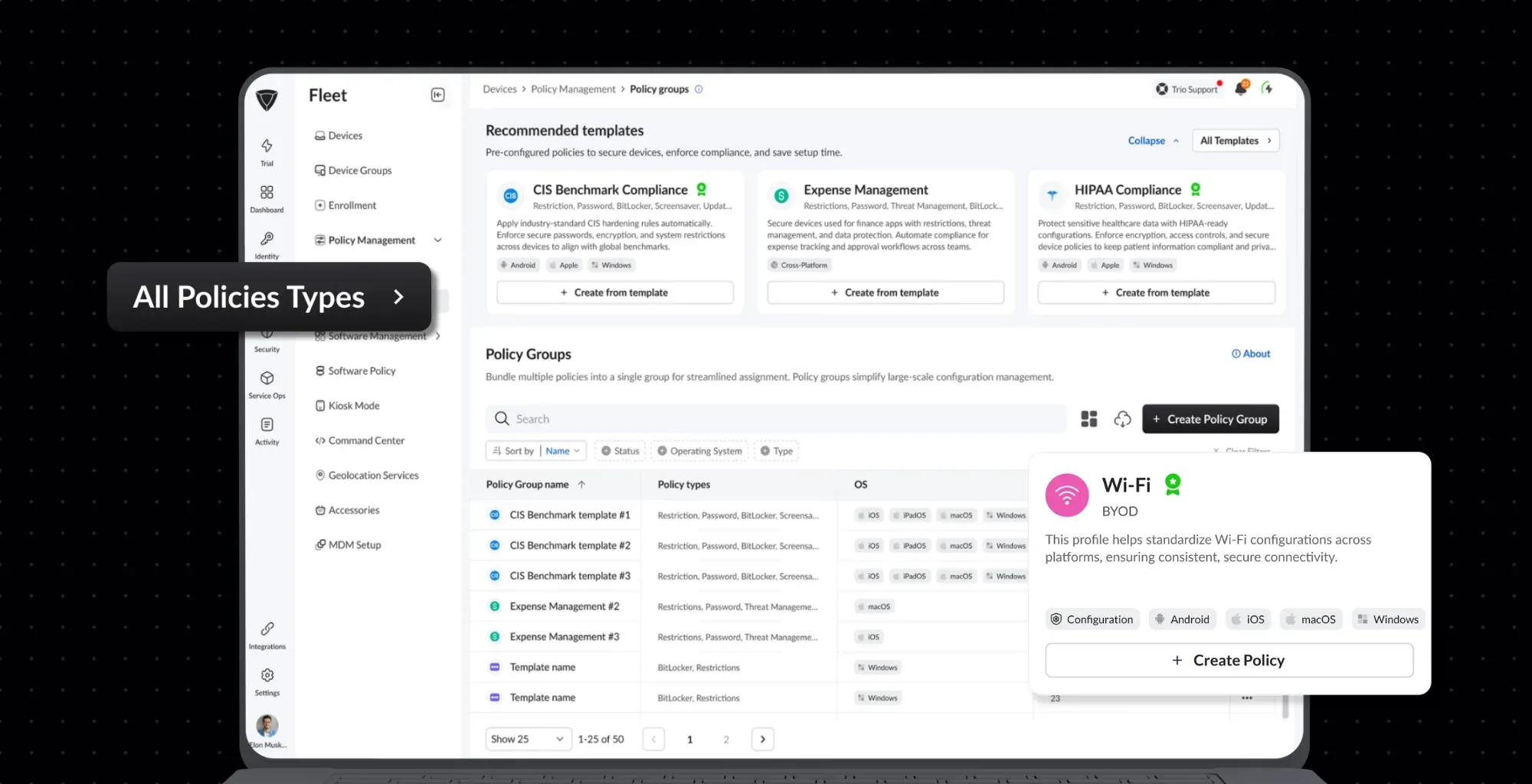Open row options ellipsis at table bottom
Viewport: 1532px width, 784px height.
pyautogui.click(x=1247, y=698)
